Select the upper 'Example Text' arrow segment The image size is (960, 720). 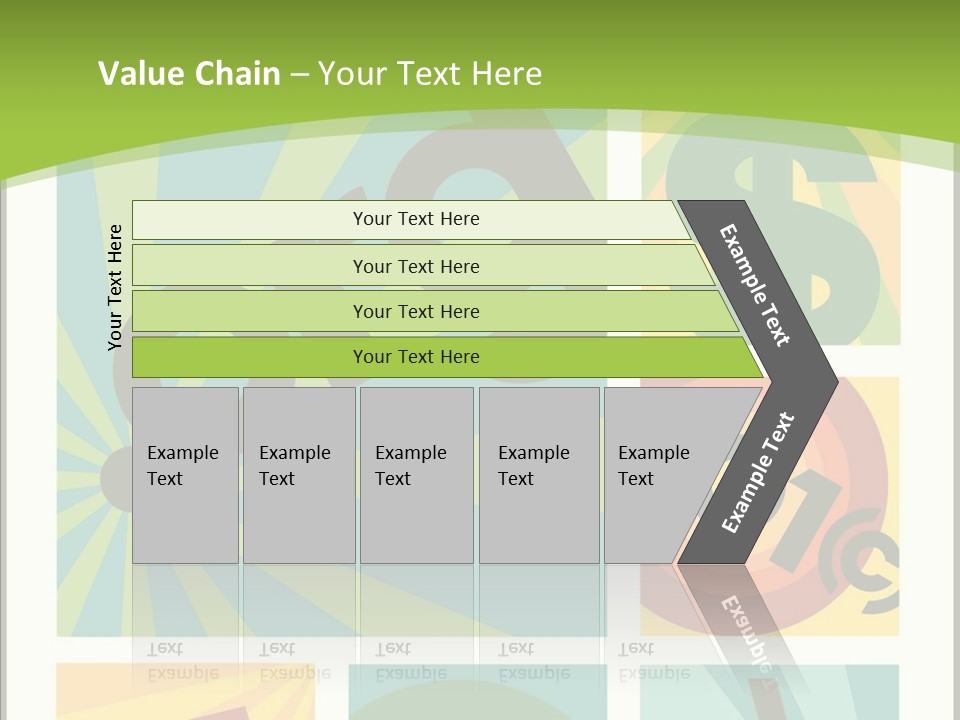point(756,285)
